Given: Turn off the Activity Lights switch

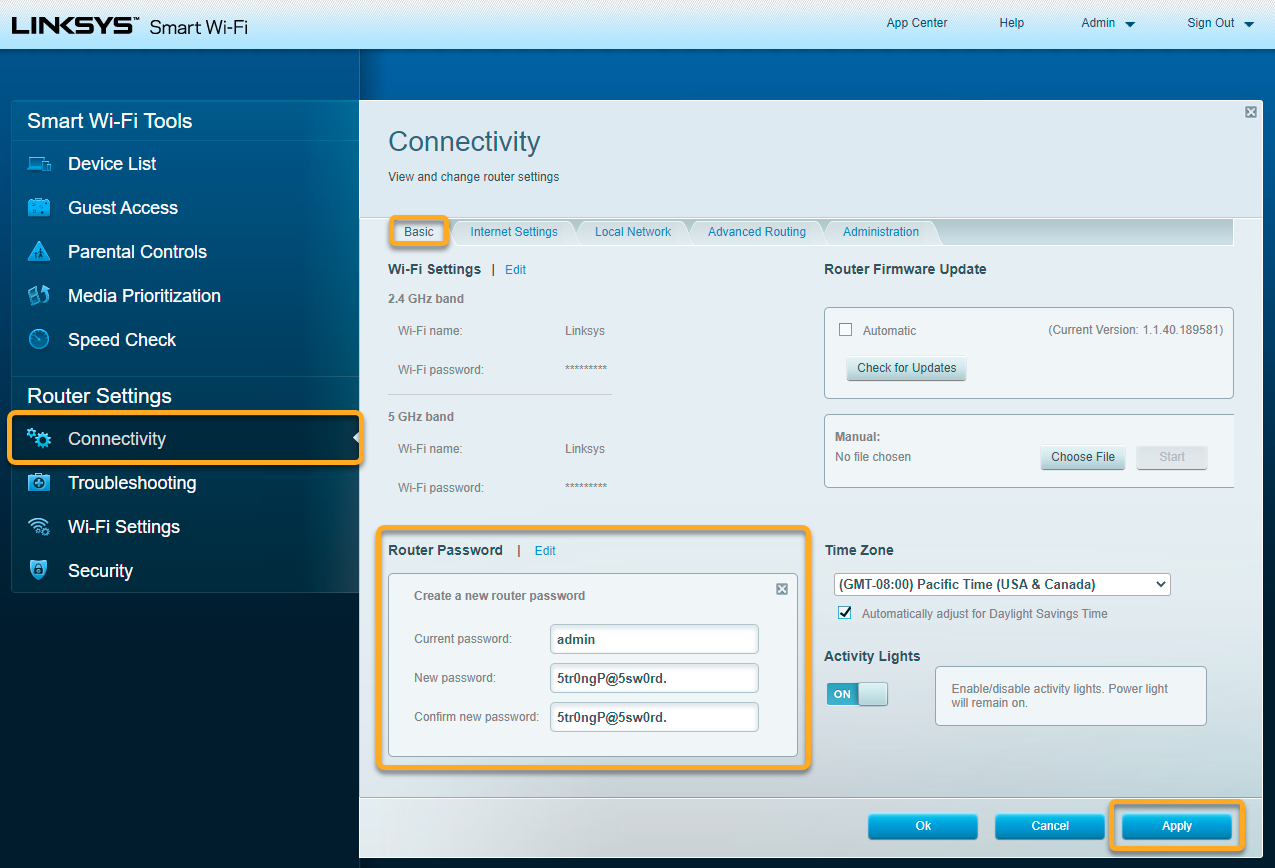Looking at the screenshot, I should (857, 694).
